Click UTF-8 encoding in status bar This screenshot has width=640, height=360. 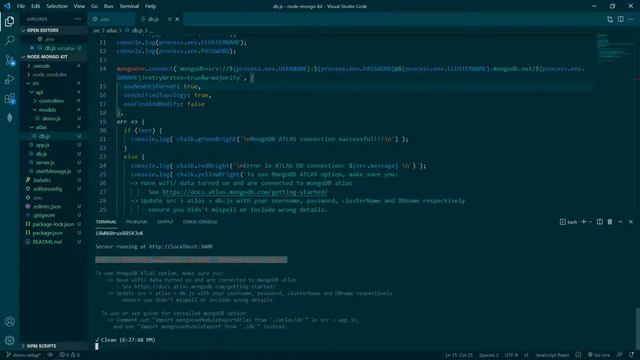511,355
